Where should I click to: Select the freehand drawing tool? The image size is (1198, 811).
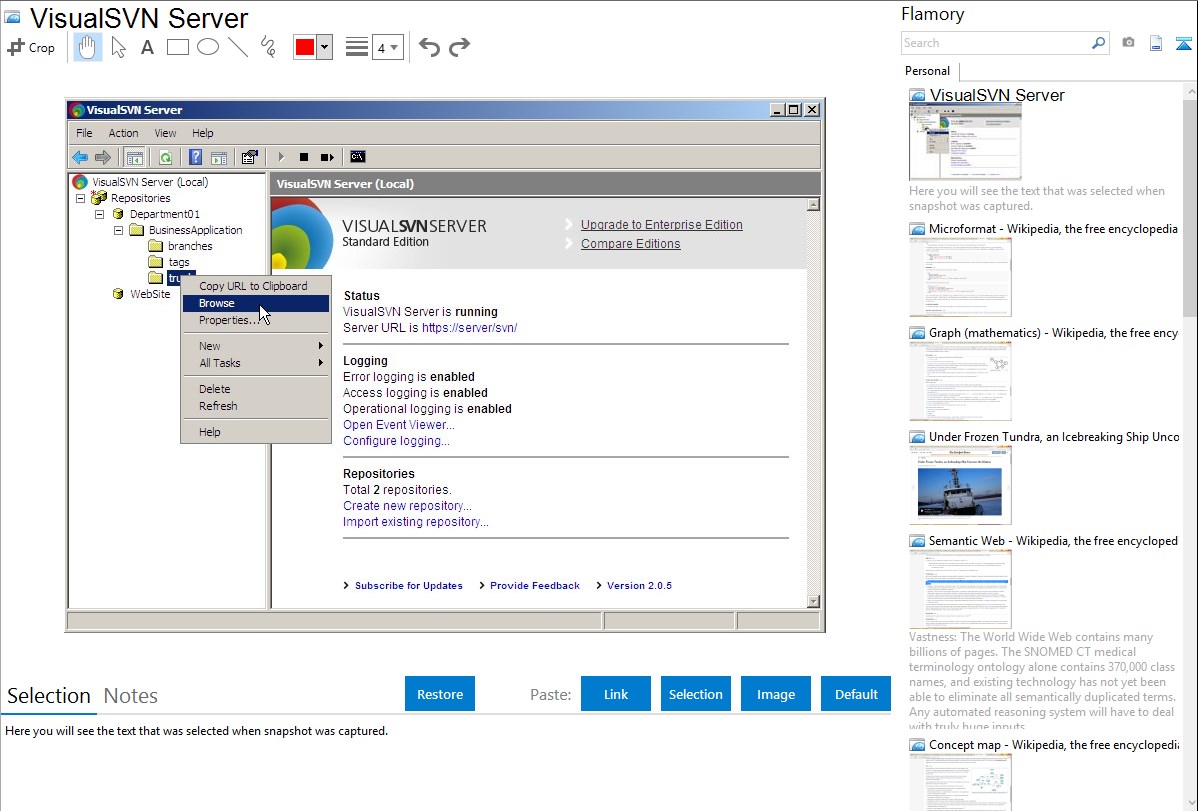point(268,47)
